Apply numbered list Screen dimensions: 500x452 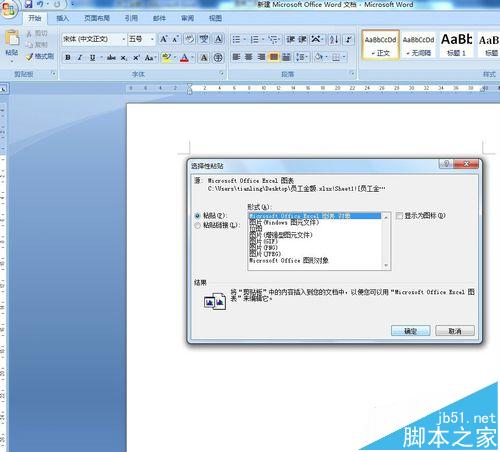pos(255,40)
